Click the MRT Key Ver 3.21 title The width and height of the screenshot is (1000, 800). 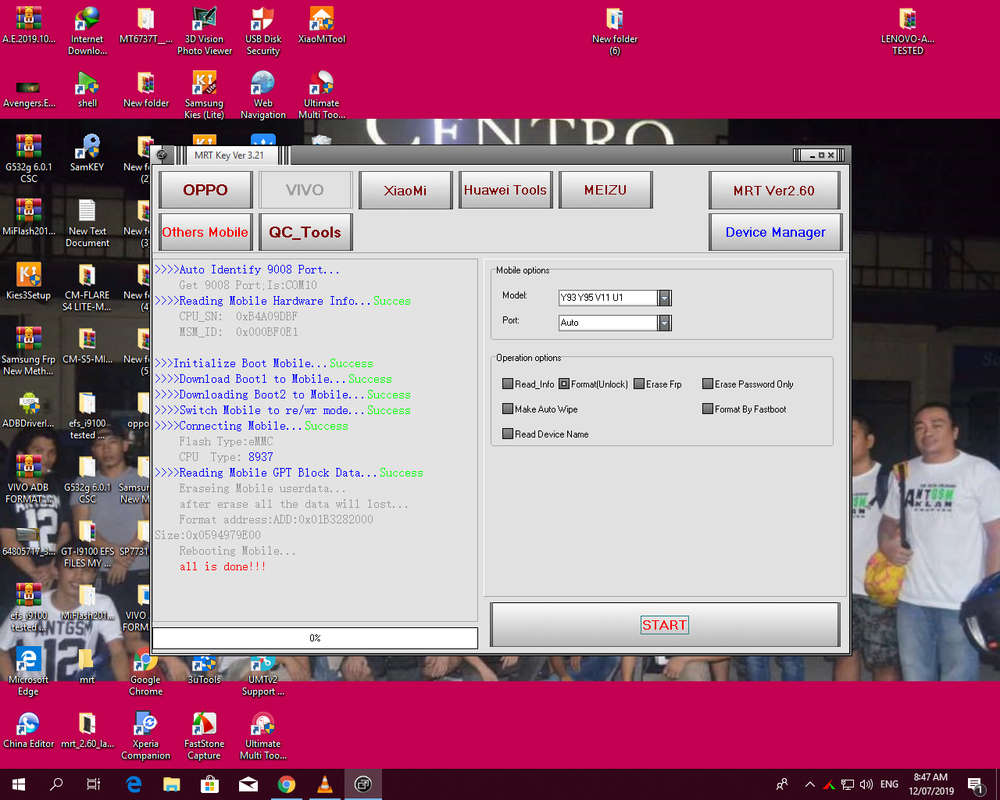[229, 155]
